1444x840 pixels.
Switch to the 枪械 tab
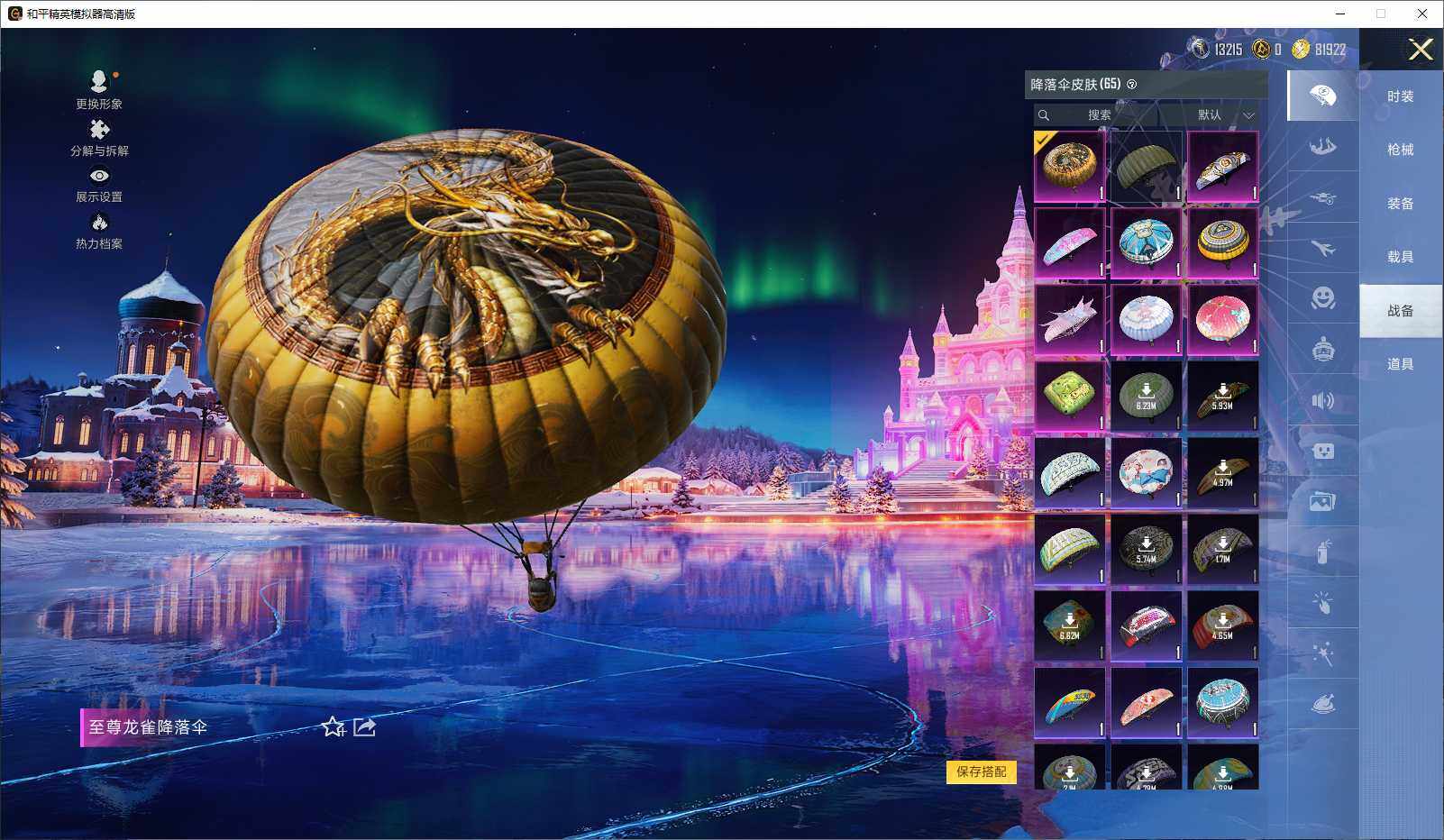pyautogui.click(x=1400, y=150)
